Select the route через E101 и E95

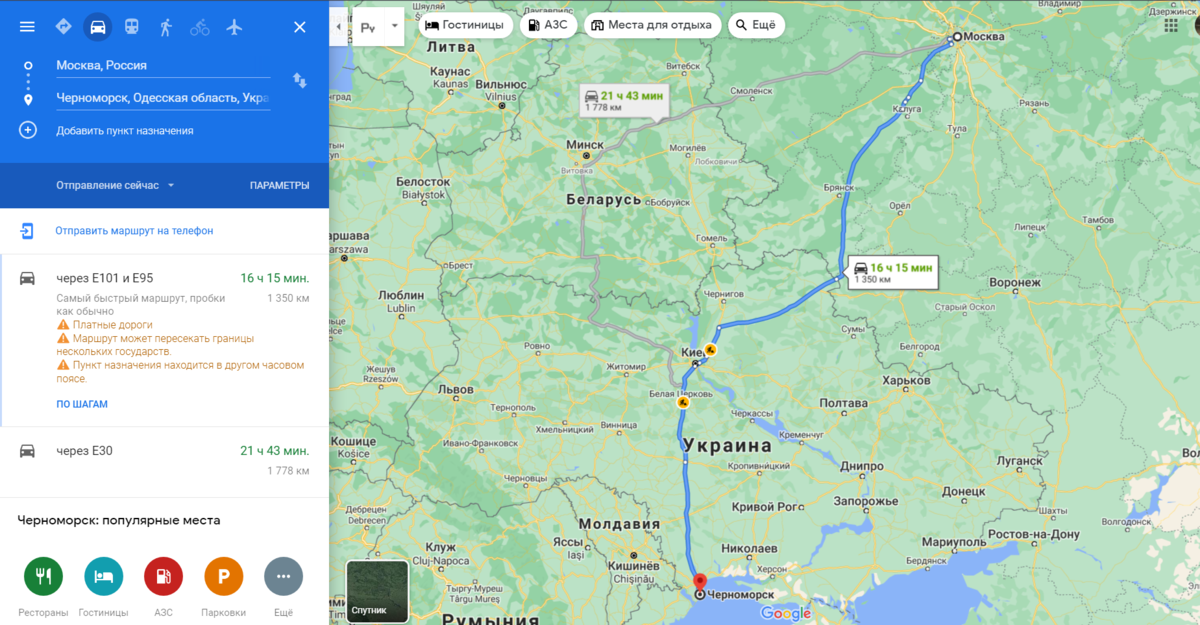click(x=164, y=340)
